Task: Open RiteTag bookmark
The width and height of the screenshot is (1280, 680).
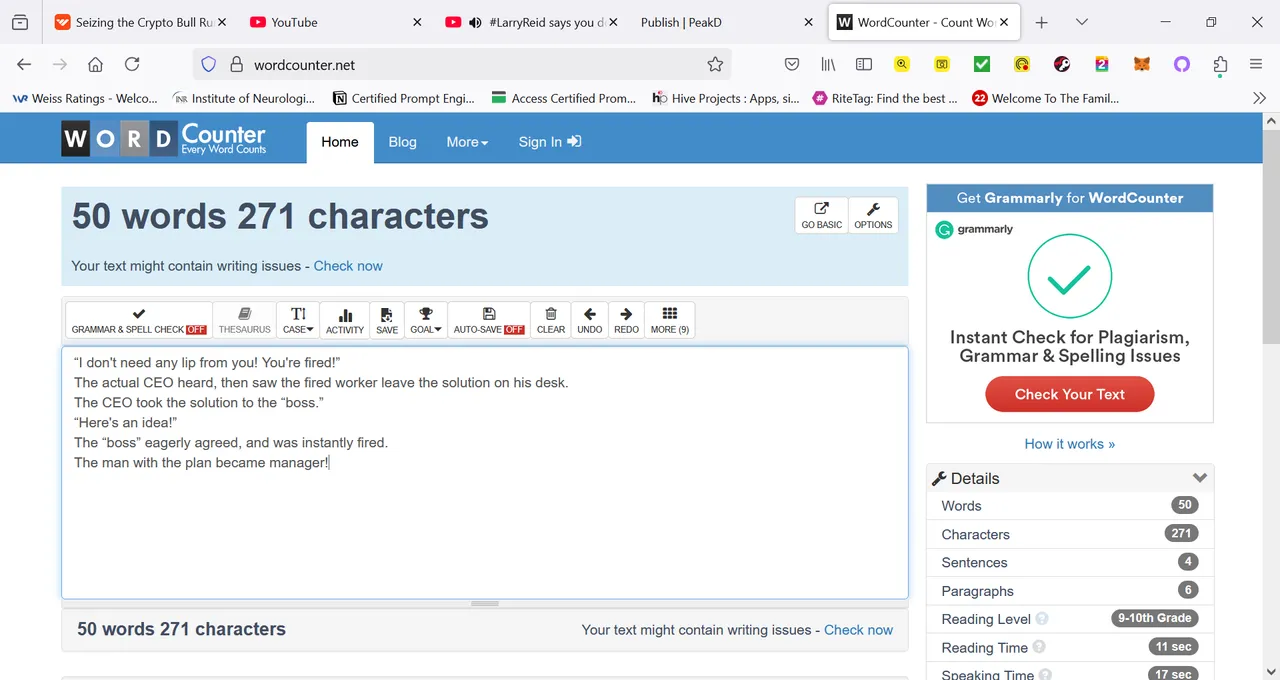Action: 885,98
